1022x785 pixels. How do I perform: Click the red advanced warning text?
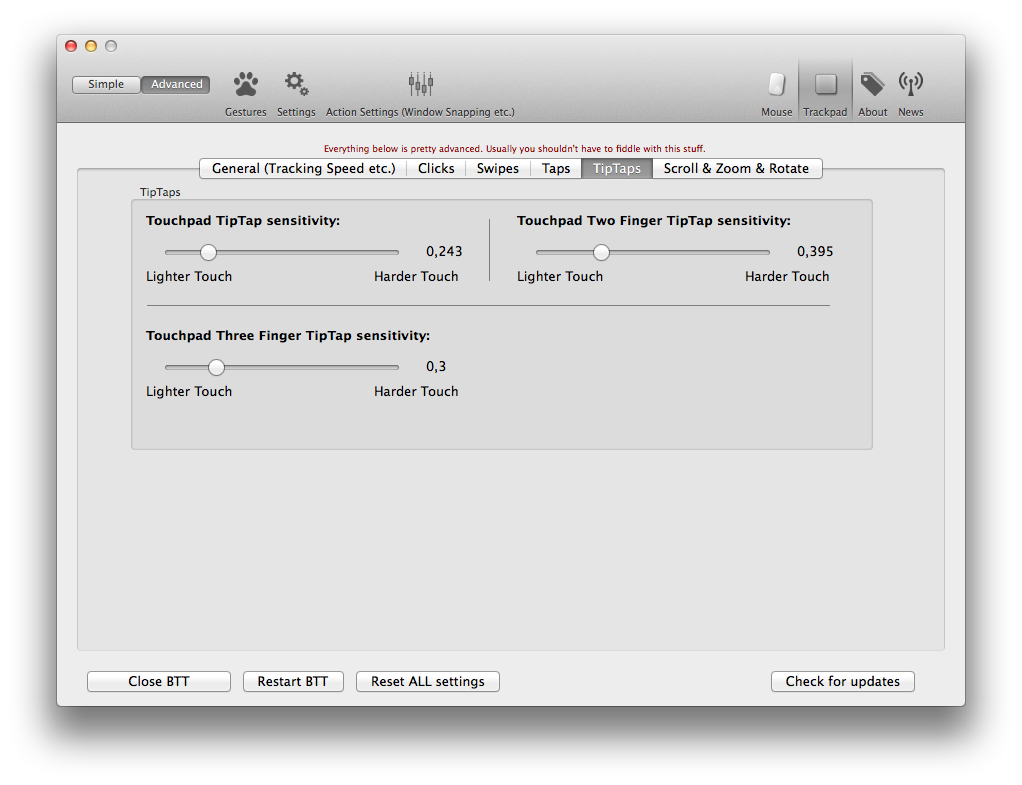[x=514, y=149]
